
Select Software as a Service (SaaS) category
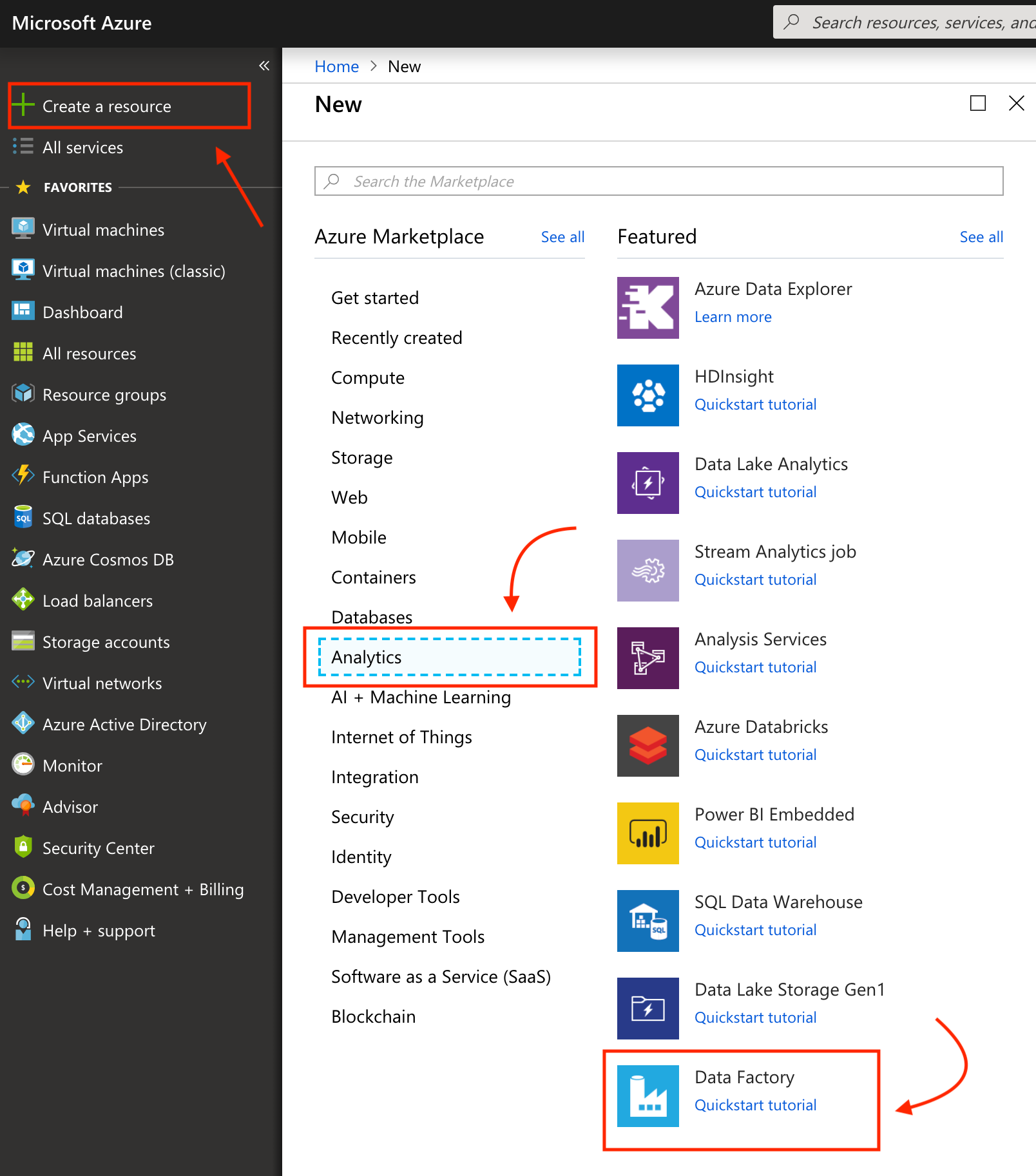pyautogui.click(x=441, y=977)
